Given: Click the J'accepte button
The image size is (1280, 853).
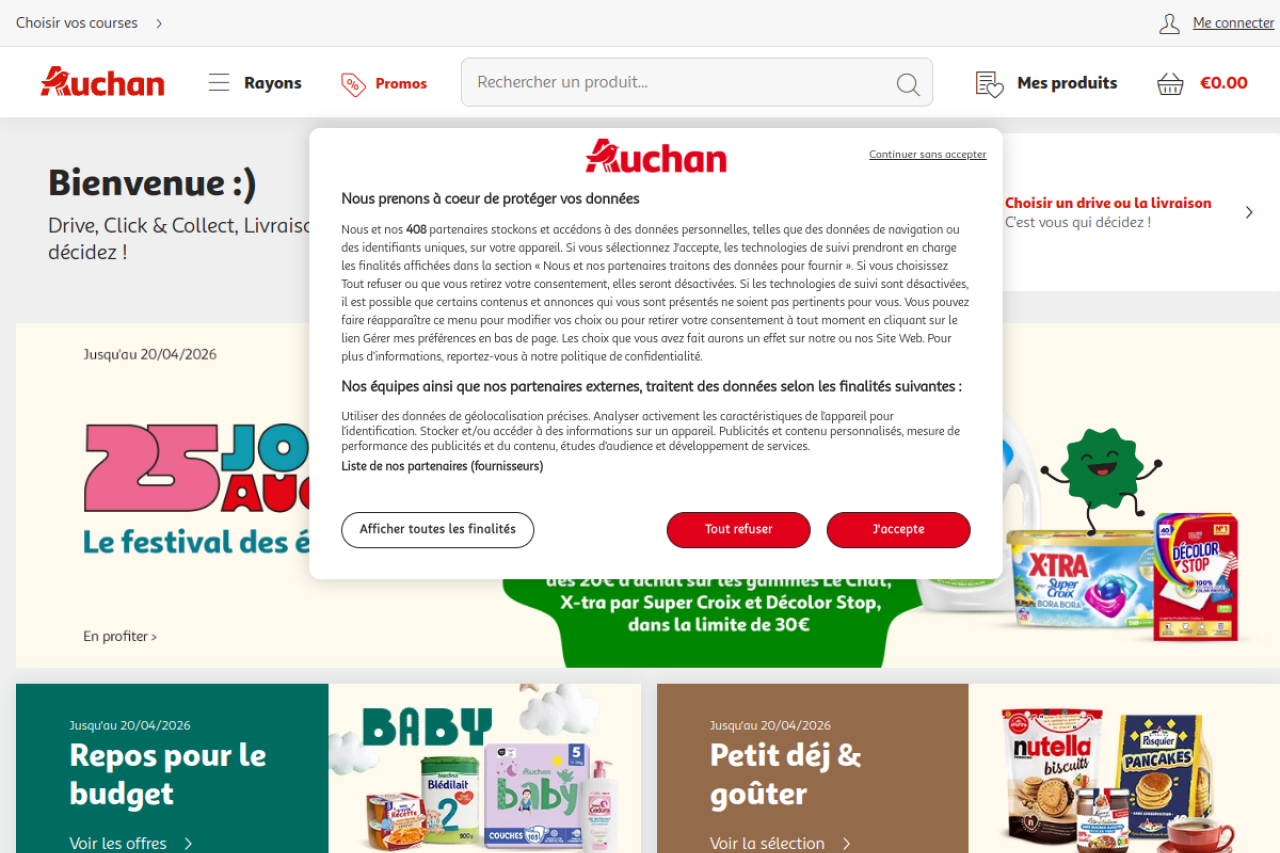Looking at the screenshot, I should (x=898, y=530).
